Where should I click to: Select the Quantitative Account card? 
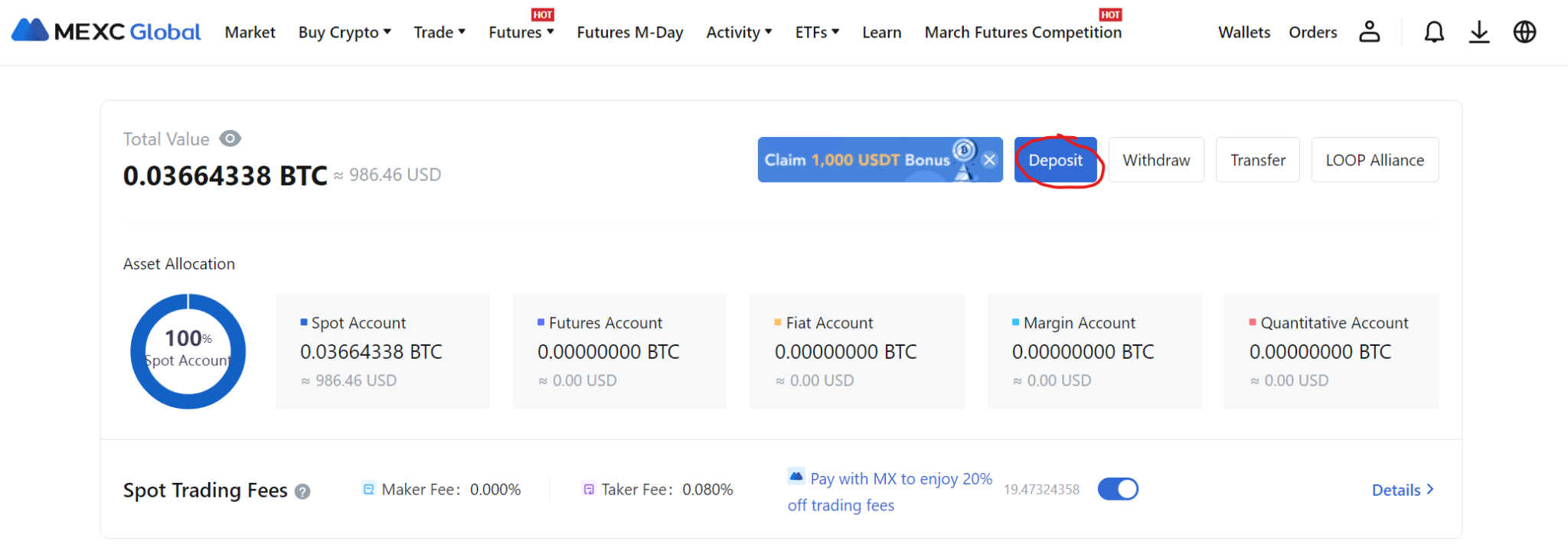tap(1331, 351)
